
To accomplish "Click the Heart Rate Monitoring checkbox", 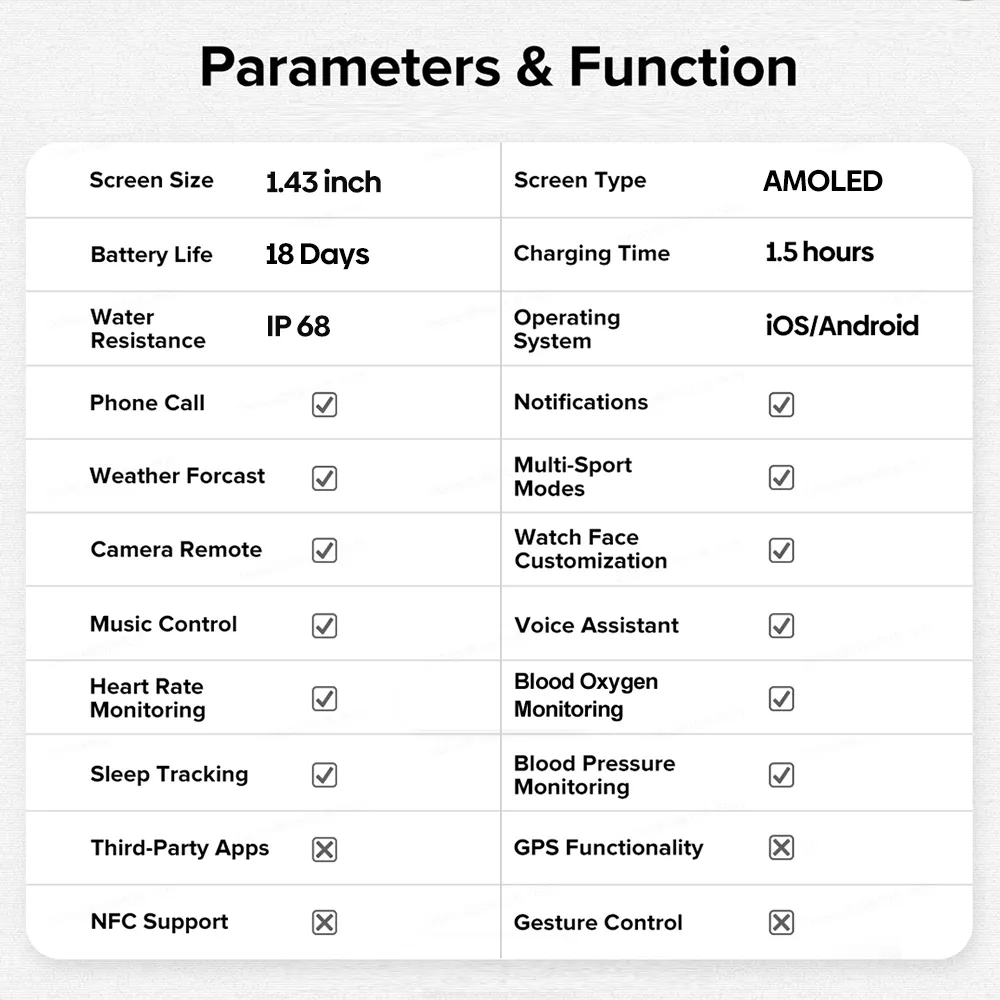I will (324, 699).
